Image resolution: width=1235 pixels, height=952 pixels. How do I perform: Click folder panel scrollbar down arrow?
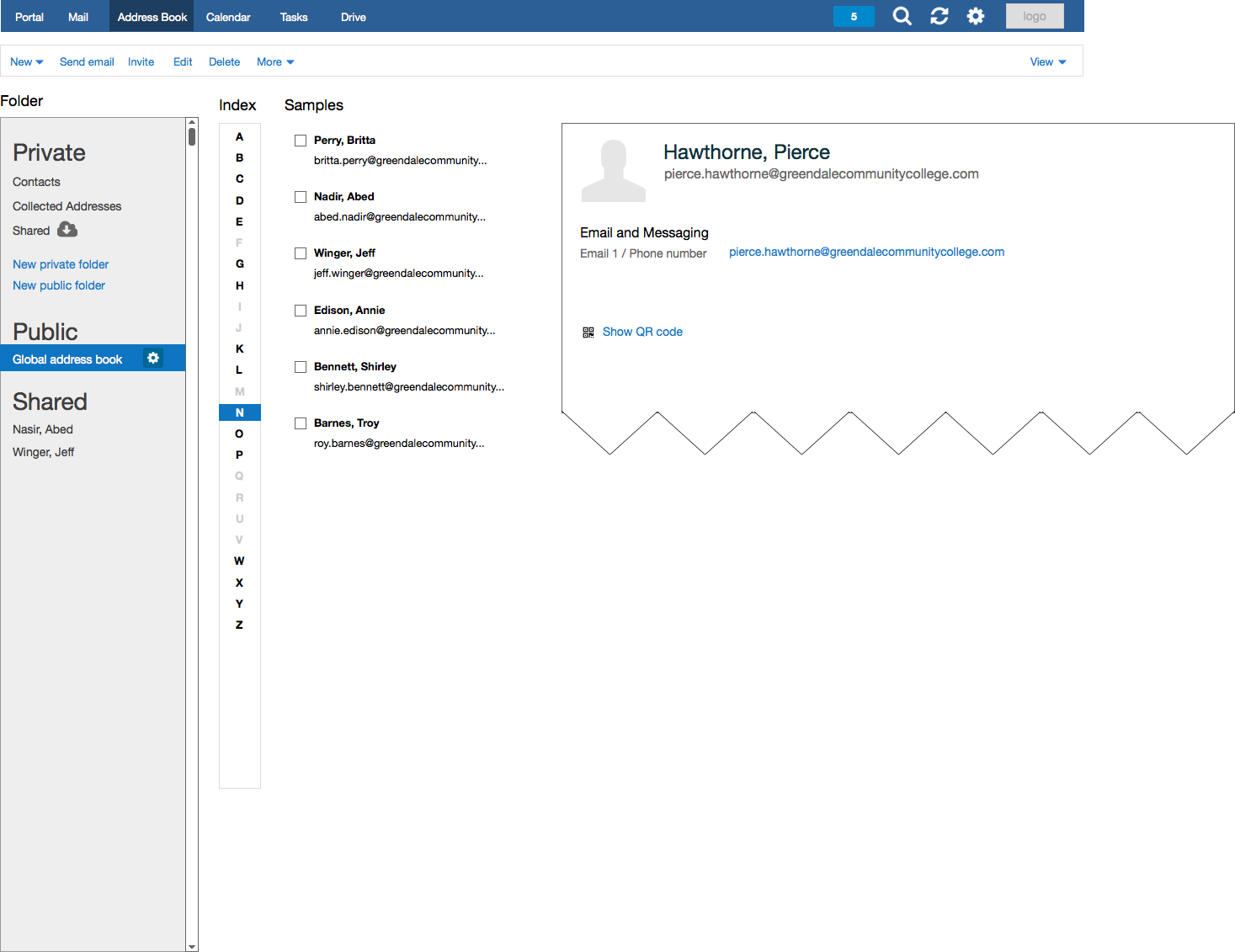click(192, 947)
